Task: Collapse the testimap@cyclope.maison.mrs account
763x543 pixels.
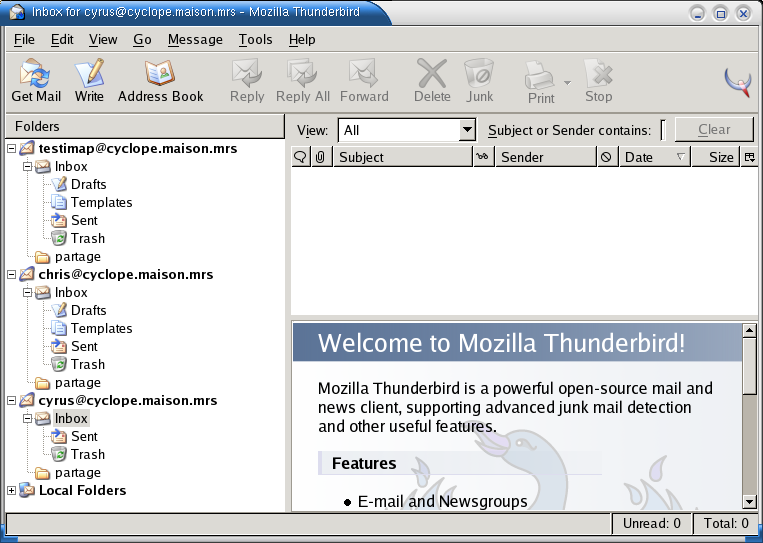Action: click(x=12, y=149)
